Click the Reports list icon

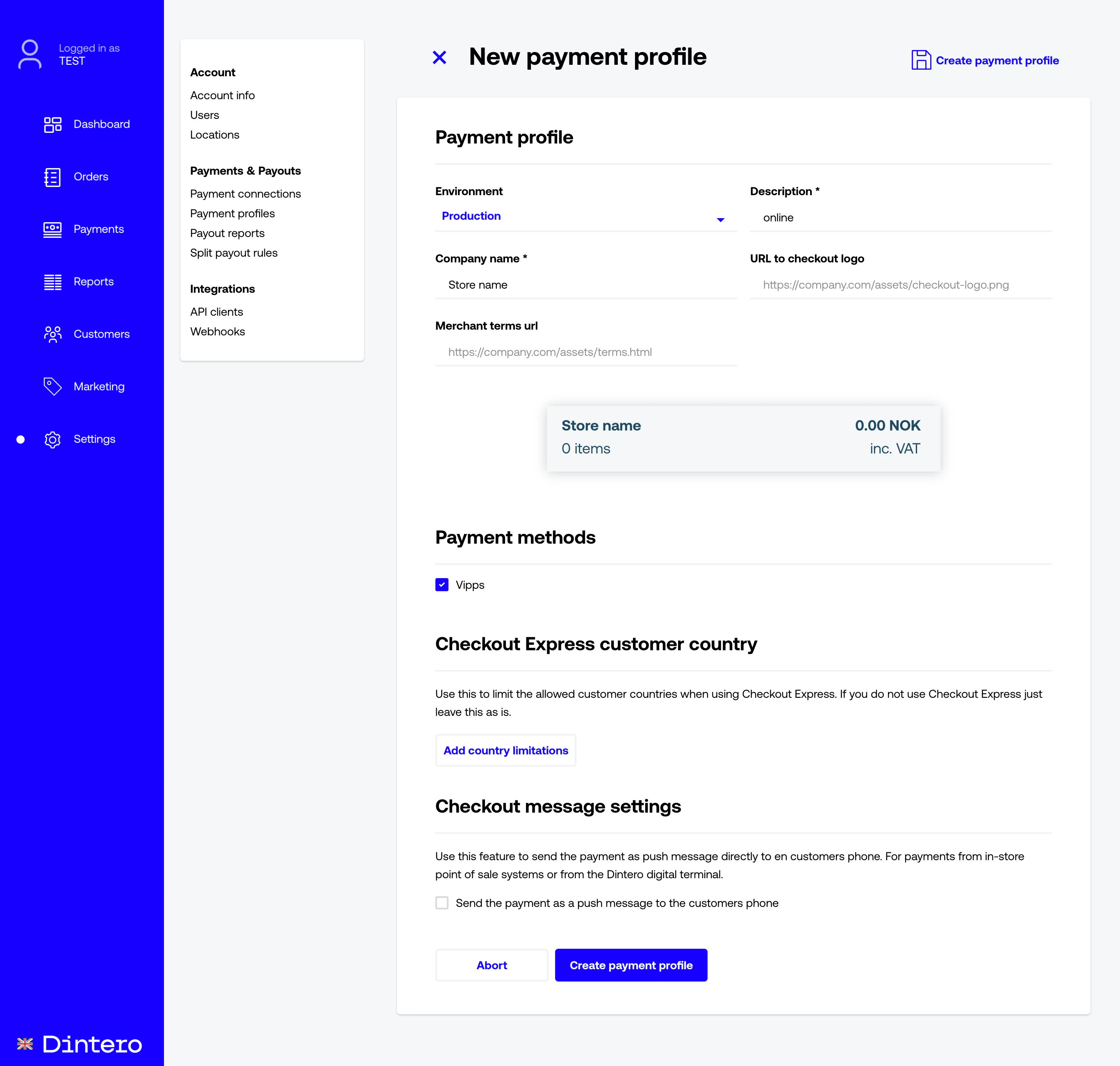pyautogui.click(x=53, y=282)
